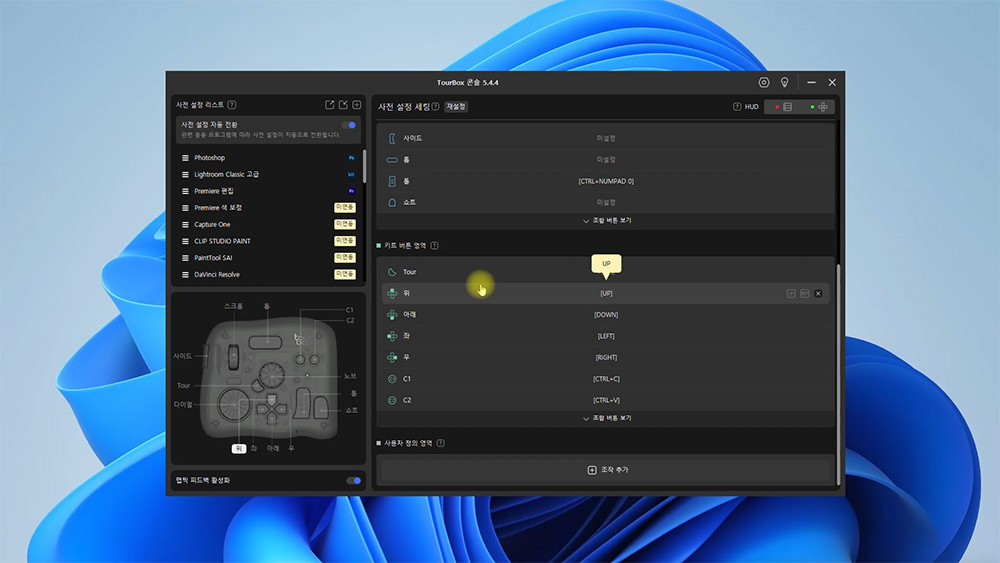This screenshot has width=1000, height=563.
Task: Click the Pr badge of Premiere 편집 preset
Action: pyautogui.click(x=351, y=191)
